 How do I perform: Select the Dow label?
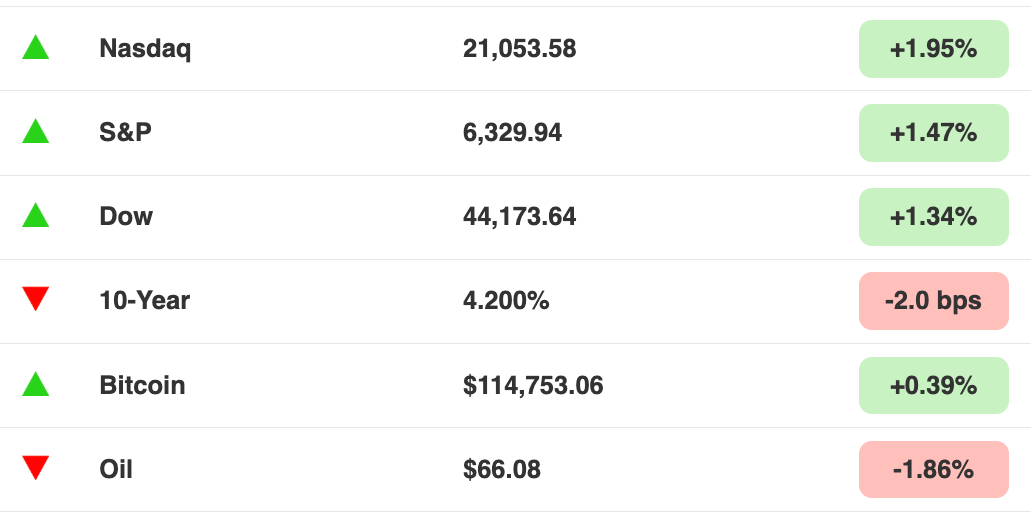click(x=126, y=216)
